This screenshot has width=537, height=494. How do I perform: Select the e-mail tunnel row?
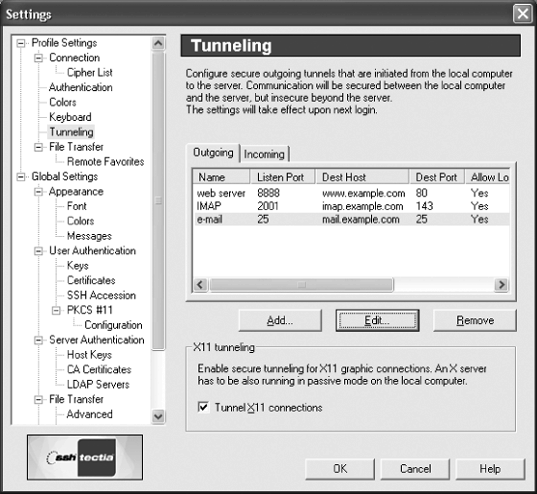click(351, 219)
